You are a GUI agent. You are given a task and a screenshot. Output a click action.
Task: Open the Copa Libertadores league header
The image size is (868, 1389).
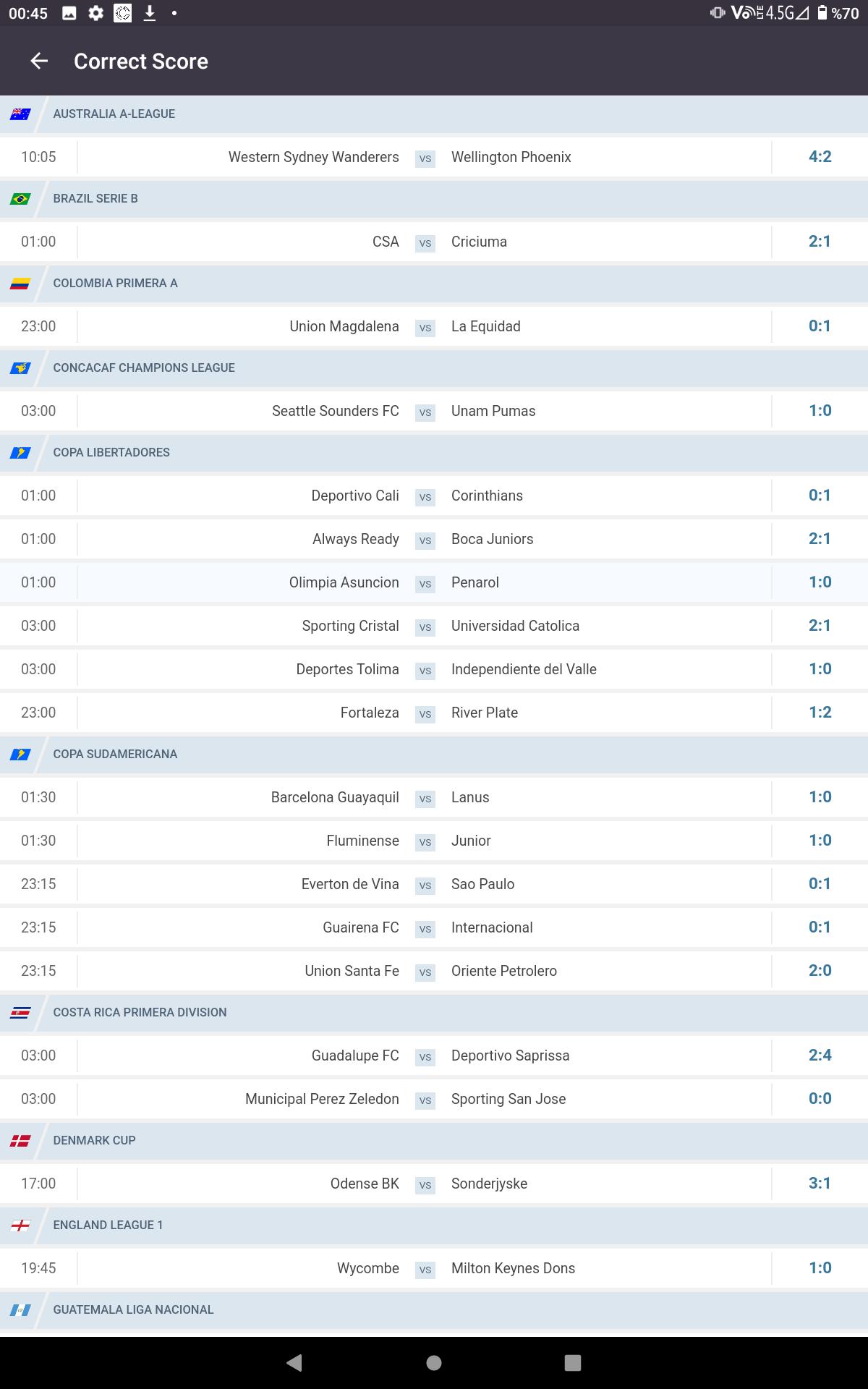coord(111,453)
